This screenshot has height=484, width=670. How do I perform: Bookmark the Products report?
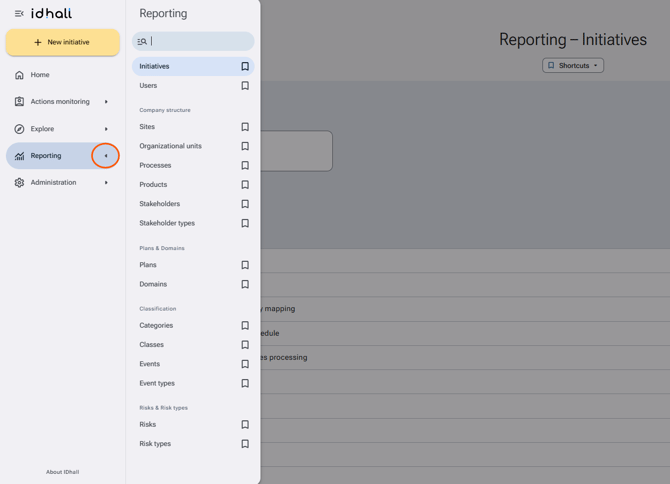coord(245,185)
